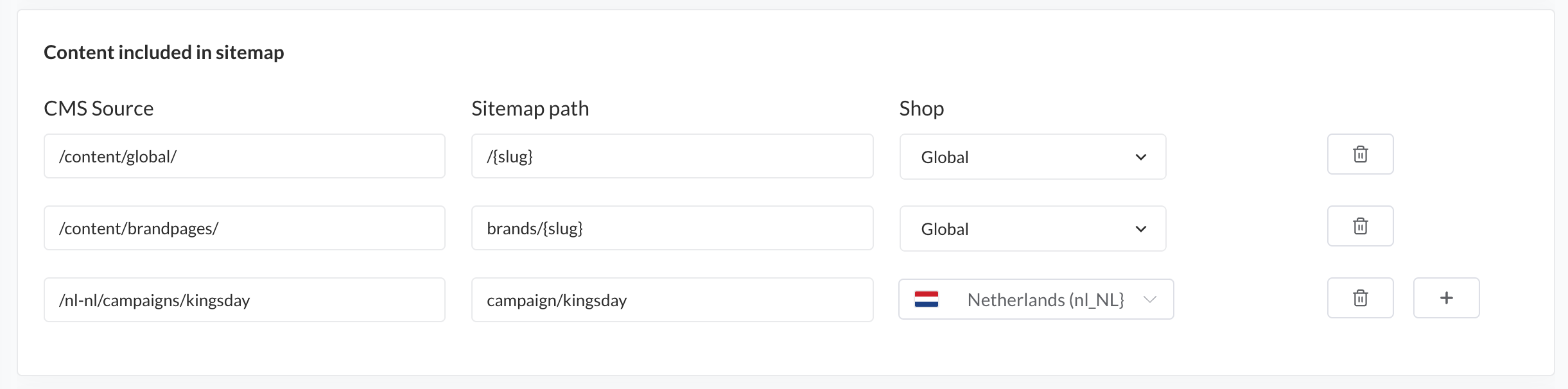Click the Sitemap path column label
The width and height of the screenshot is (1568, 389).
(530, 108)
